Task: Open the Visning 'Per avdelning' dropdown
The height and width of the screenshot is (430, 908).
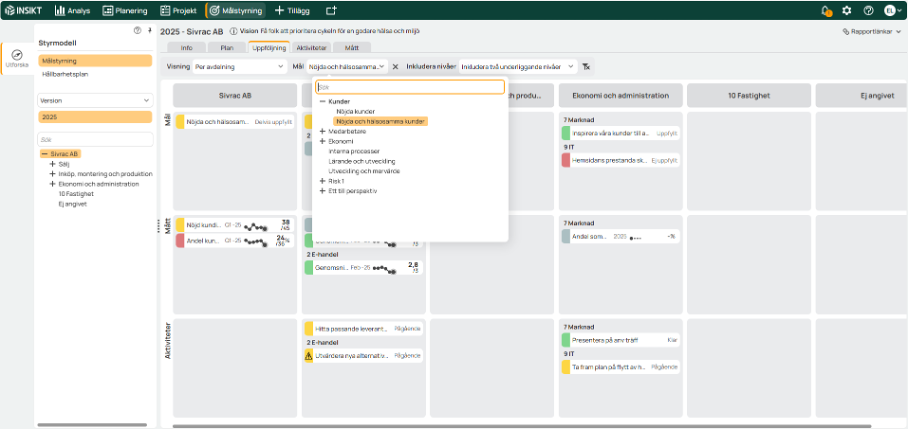Action: tap(239, 67)
